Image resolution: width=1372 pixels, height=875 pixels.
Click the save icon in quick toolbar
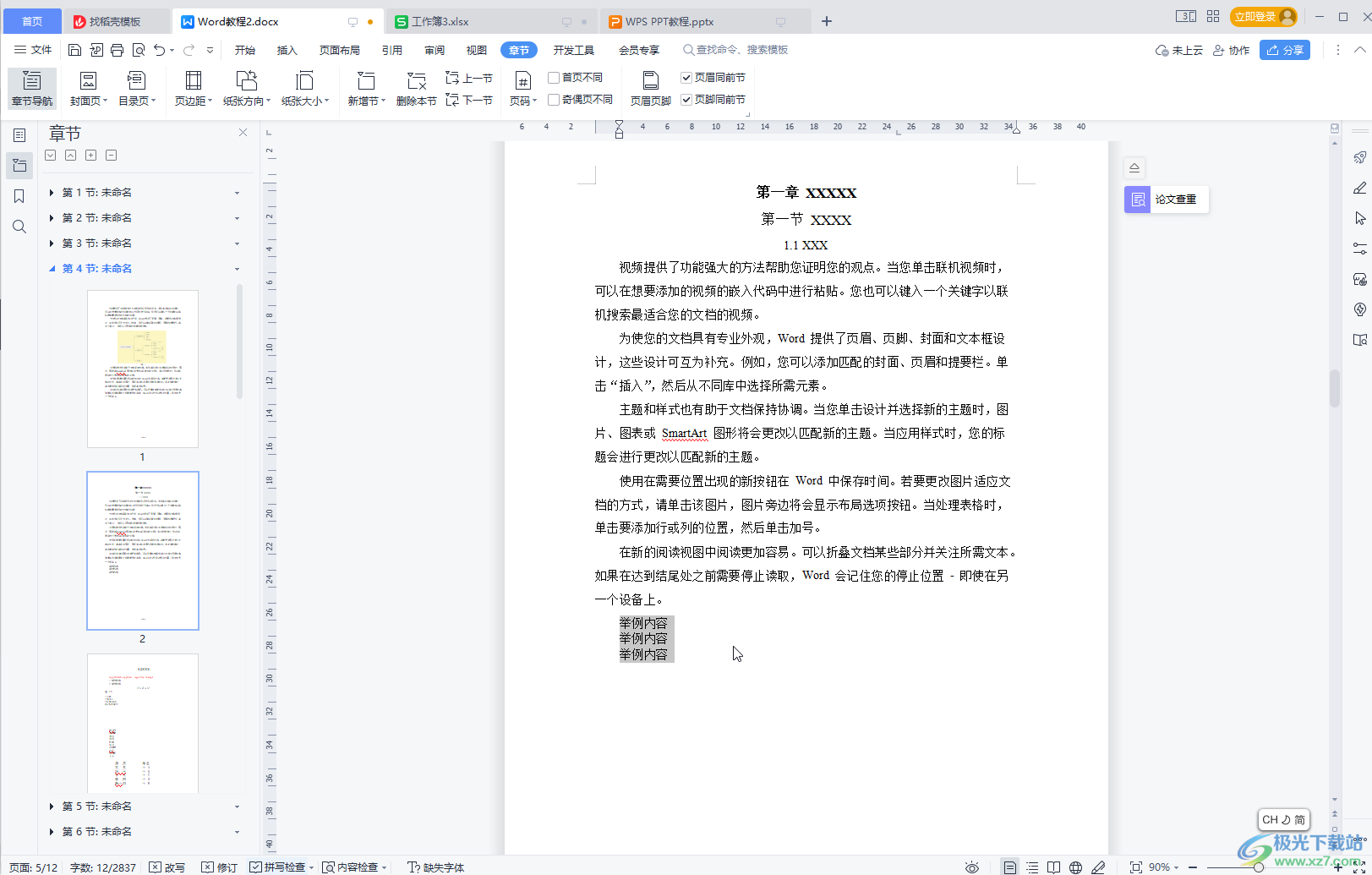click(x=74, y=50)
